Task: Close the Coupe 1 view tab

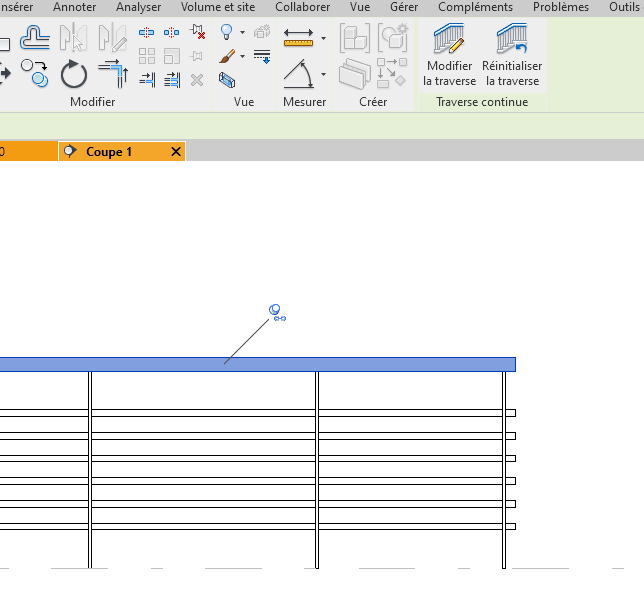Action: click(176, 152)
